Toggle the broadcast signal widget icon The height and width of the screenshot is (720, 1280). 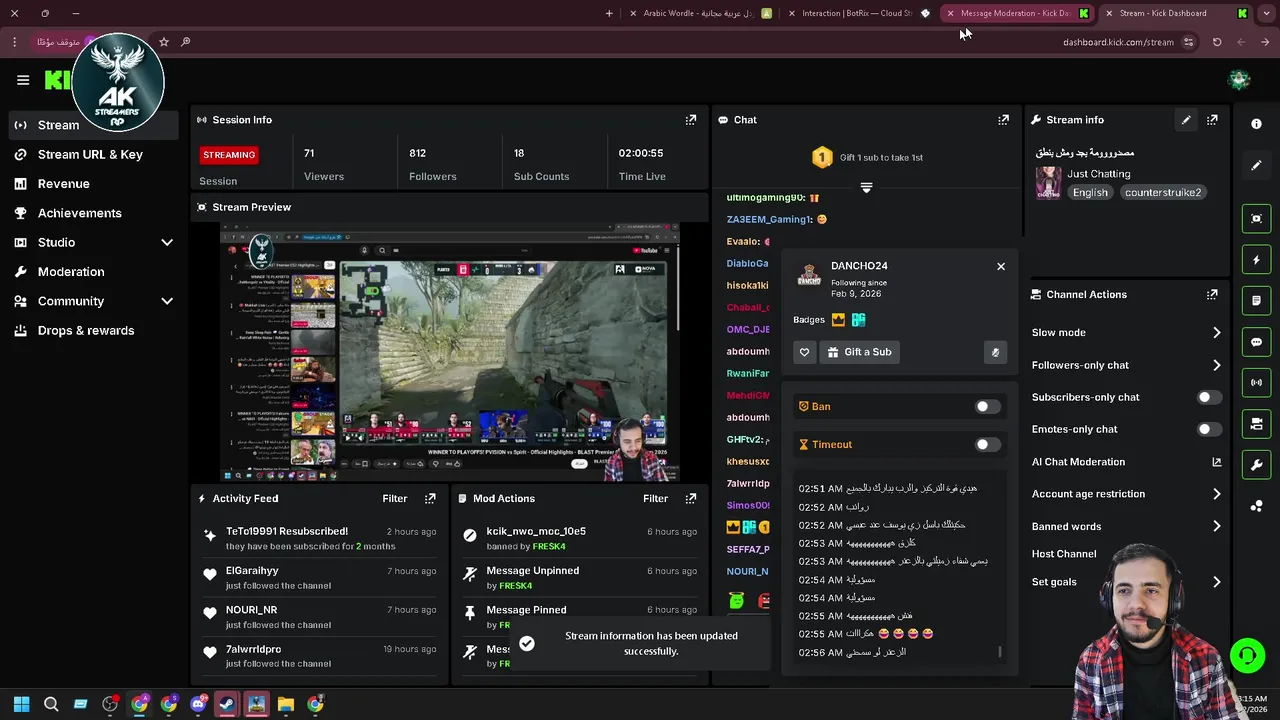[x=1256, y=383]
